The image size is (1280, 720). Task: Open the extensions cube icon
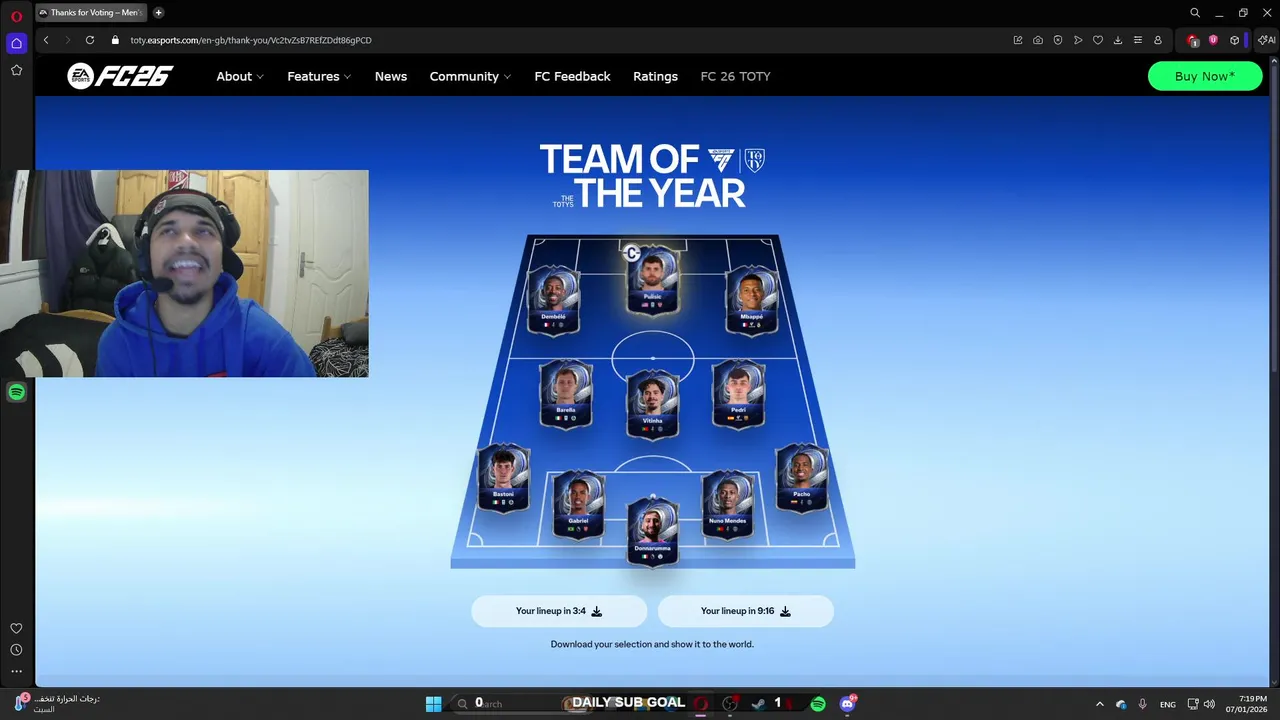point(1235,40)
